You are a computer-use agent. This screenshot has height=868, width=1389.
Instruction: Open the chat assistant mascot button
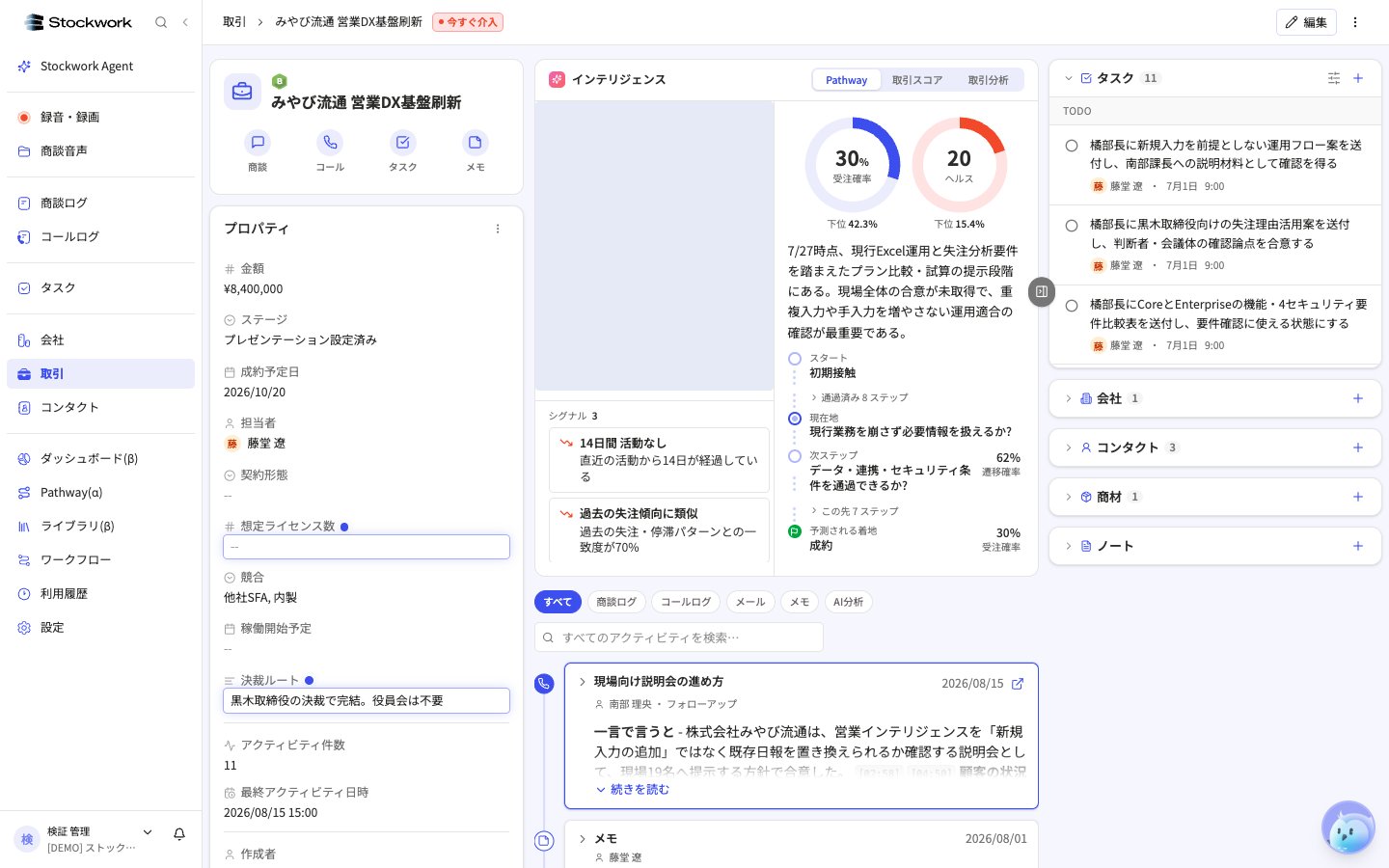[1348, 827]
